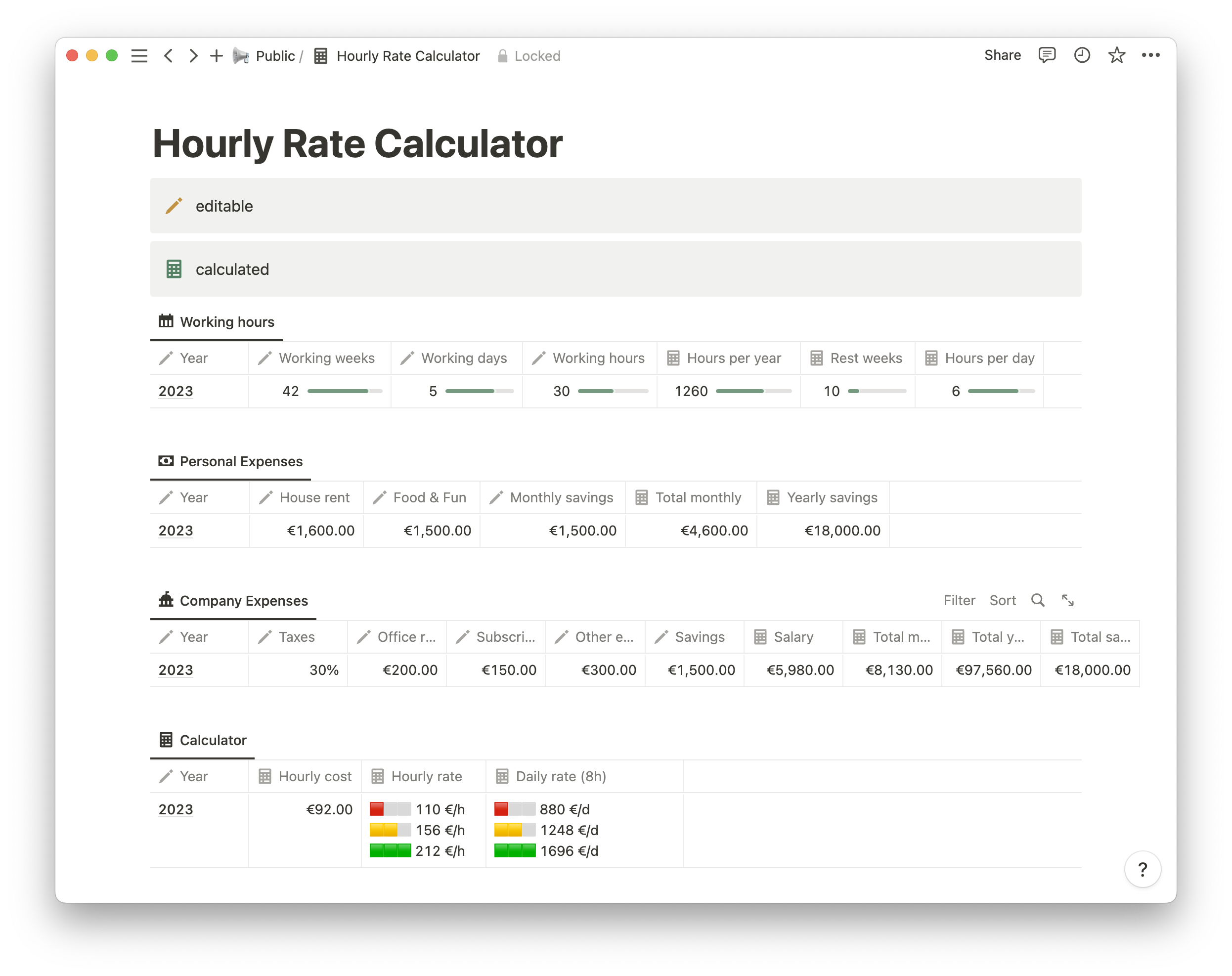Unlock the page by clicking Locked
The height and width of the screenshot is (976, 1232).
[x=528, y=55]
